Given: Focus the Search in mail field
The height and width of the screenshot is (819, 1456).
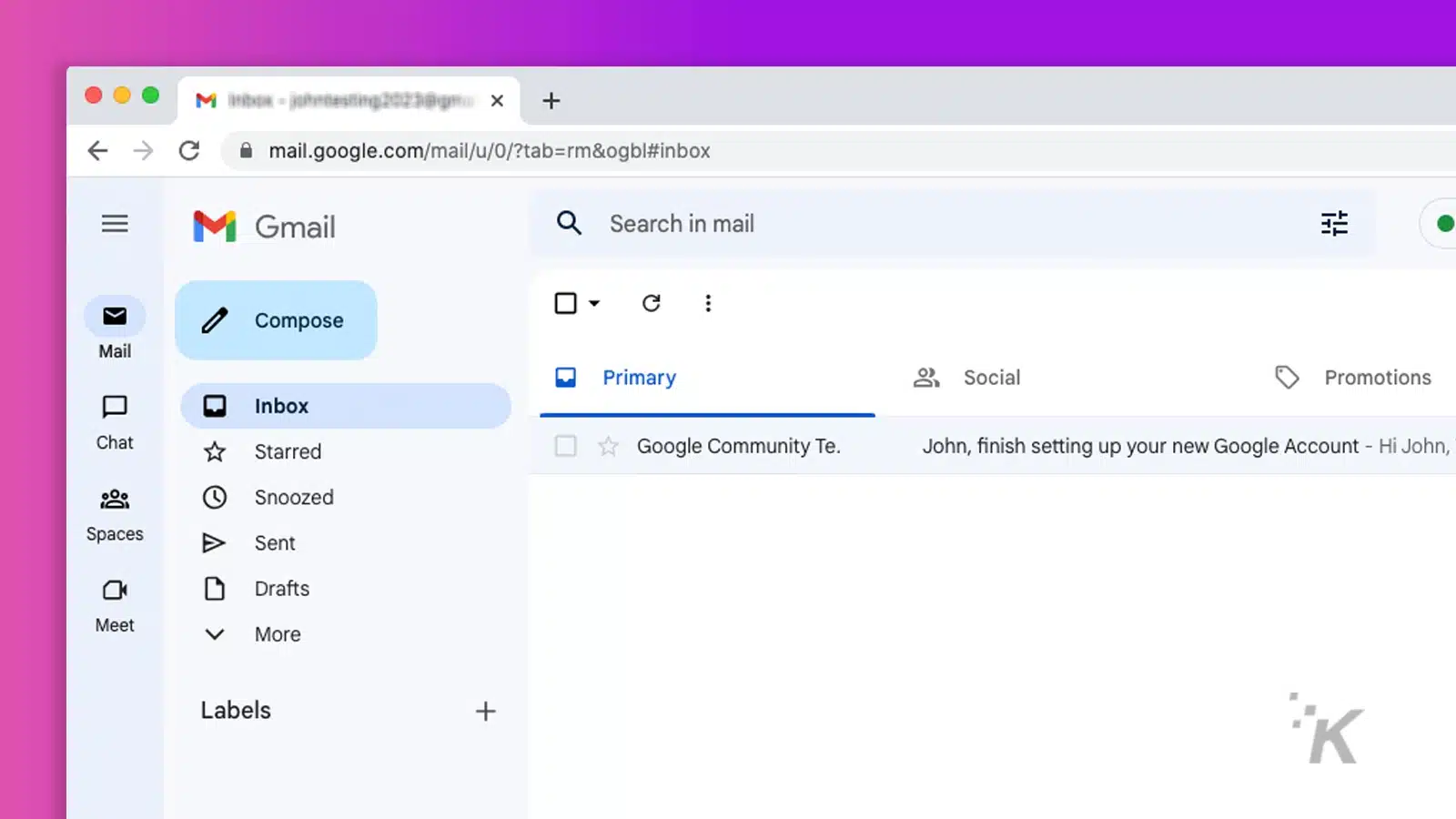Looking at the screenshot, I should click(x=951, y=224).
